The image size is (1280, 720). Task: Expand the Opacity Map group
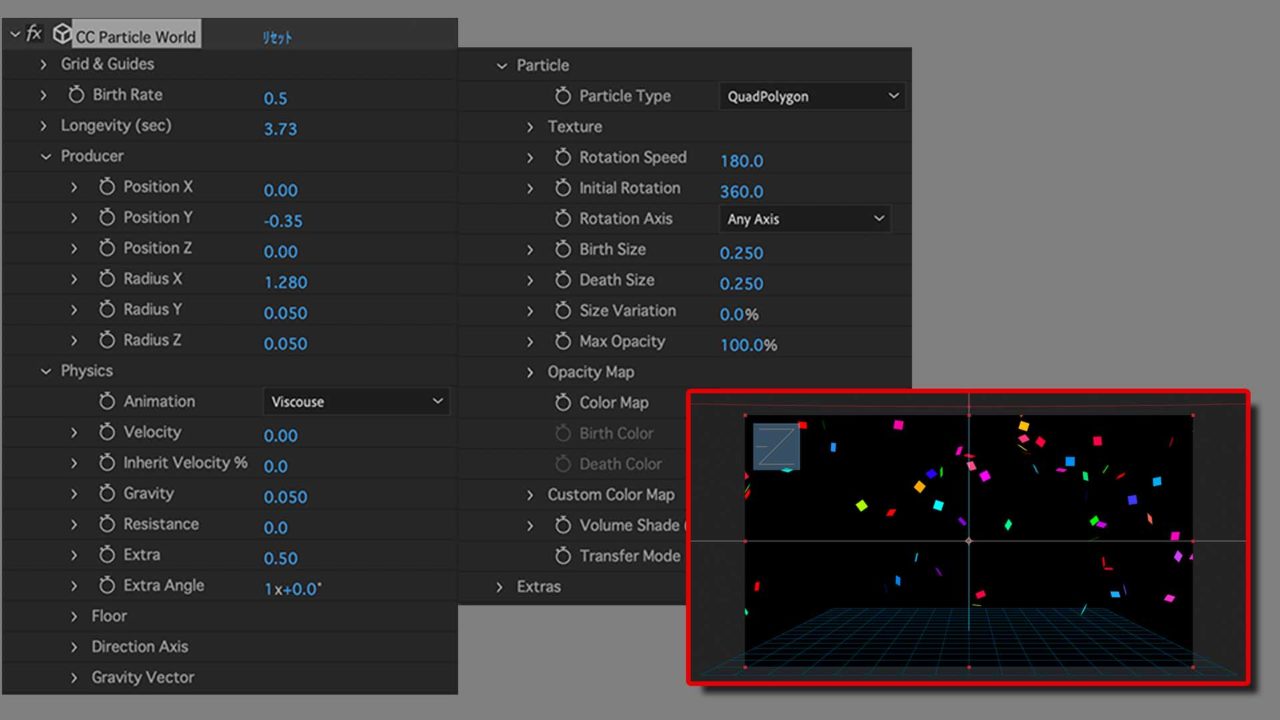530,372
